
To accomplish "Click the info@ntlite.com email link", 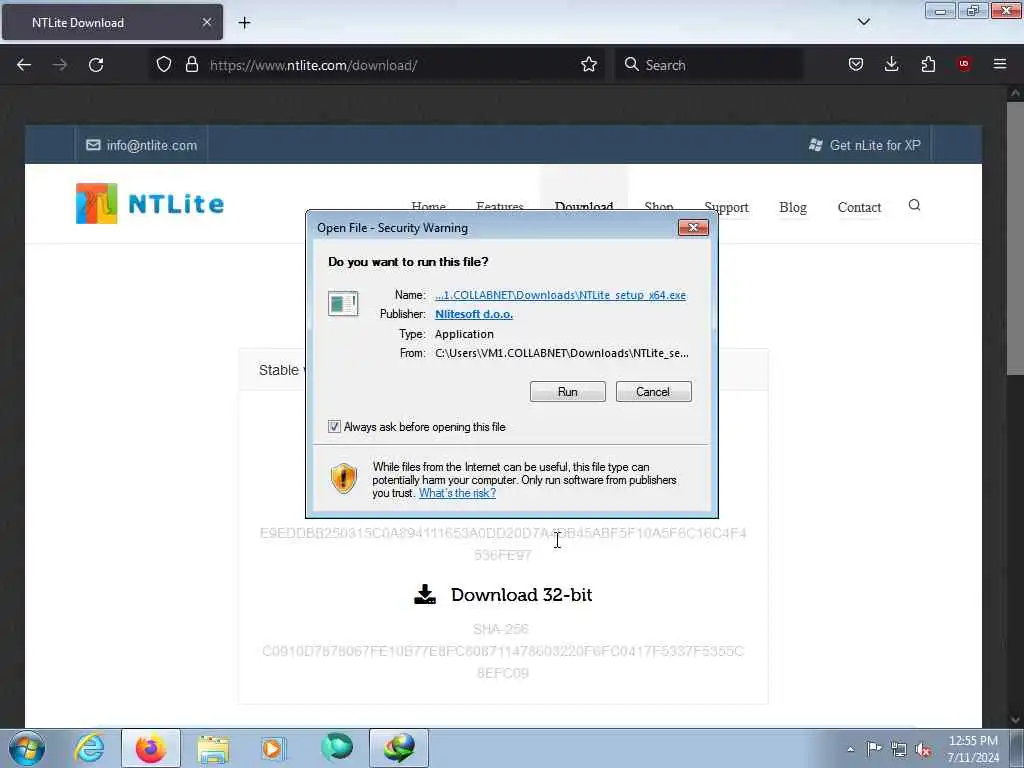I will (142, 145).
